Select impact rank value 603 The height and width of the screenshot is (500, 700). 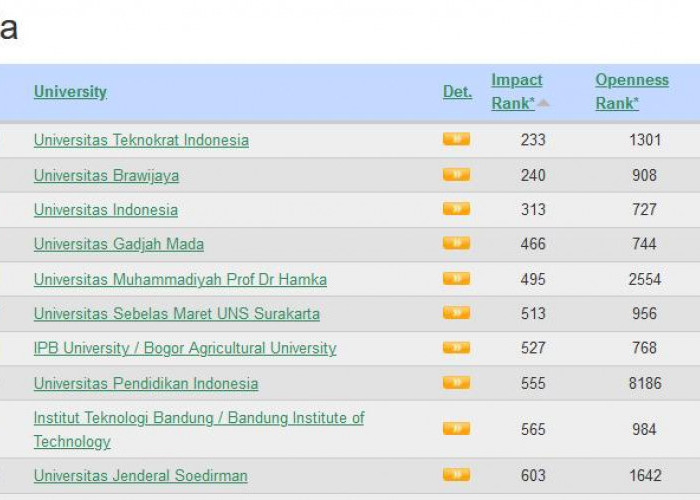coord(533,475)
